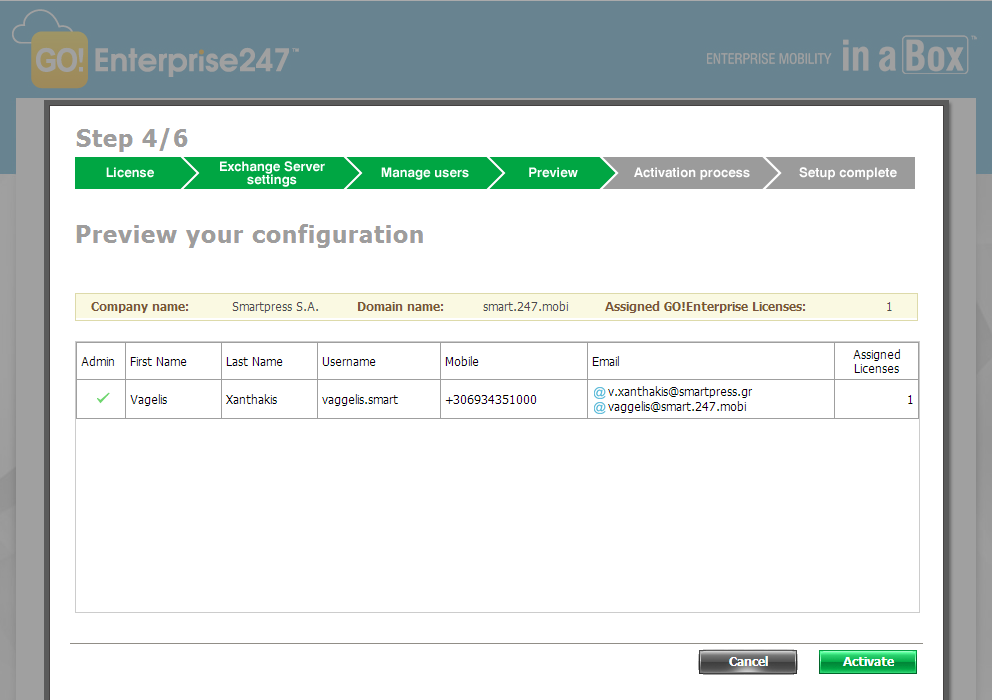The width and height of the screenshot is (992, 700).
Task: Click the Assigned Licenses column header
Action: (876, 362)
